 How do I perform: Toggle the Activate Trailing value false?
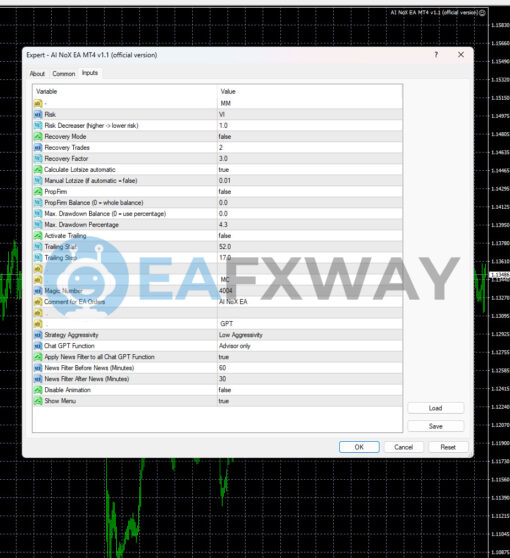click(x=310, y=236)
